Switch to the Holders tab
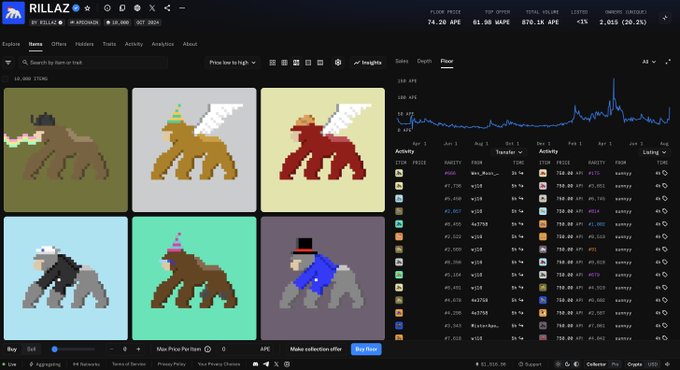This screenshot has width=680, height=370. 85,44
